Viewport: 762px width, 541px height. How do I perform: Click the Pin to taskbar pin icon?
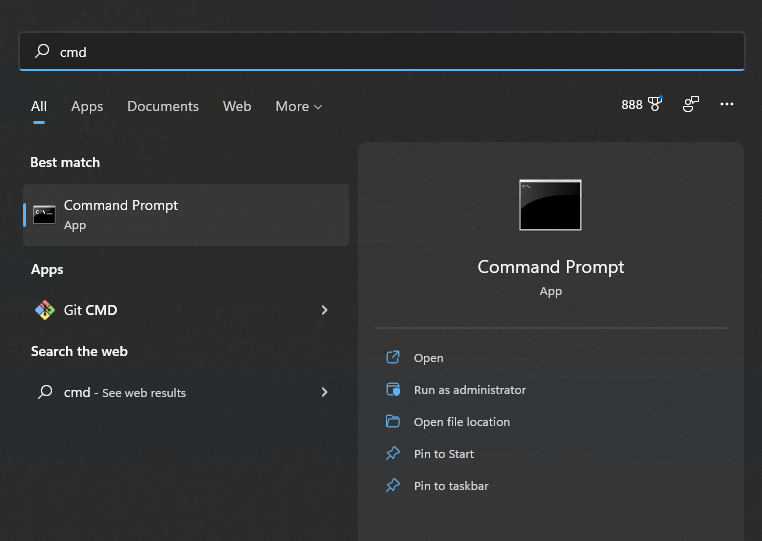[x=393, y=485]
